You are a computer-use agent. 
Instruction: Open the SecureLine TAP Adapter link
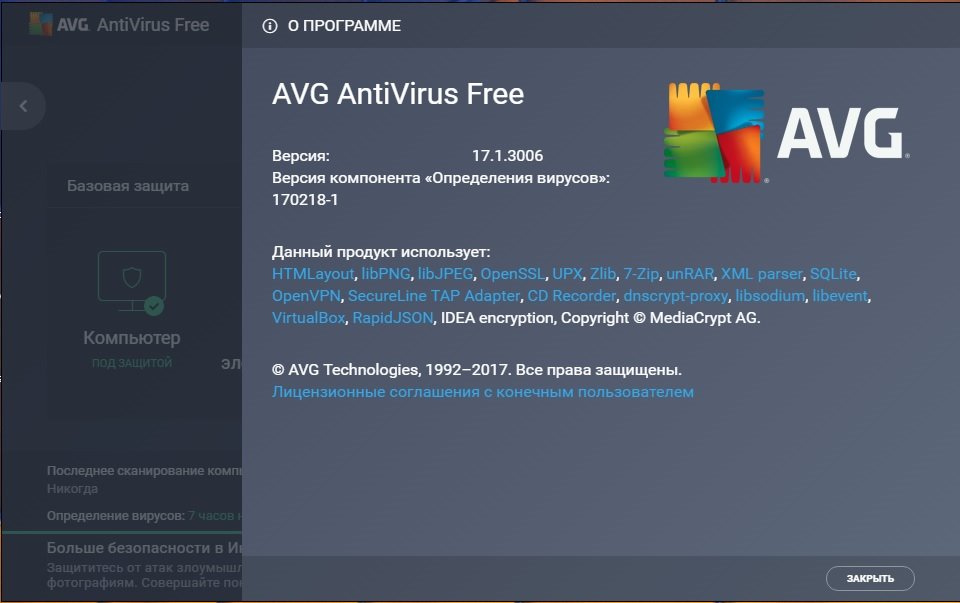click(x=434, y=296)
